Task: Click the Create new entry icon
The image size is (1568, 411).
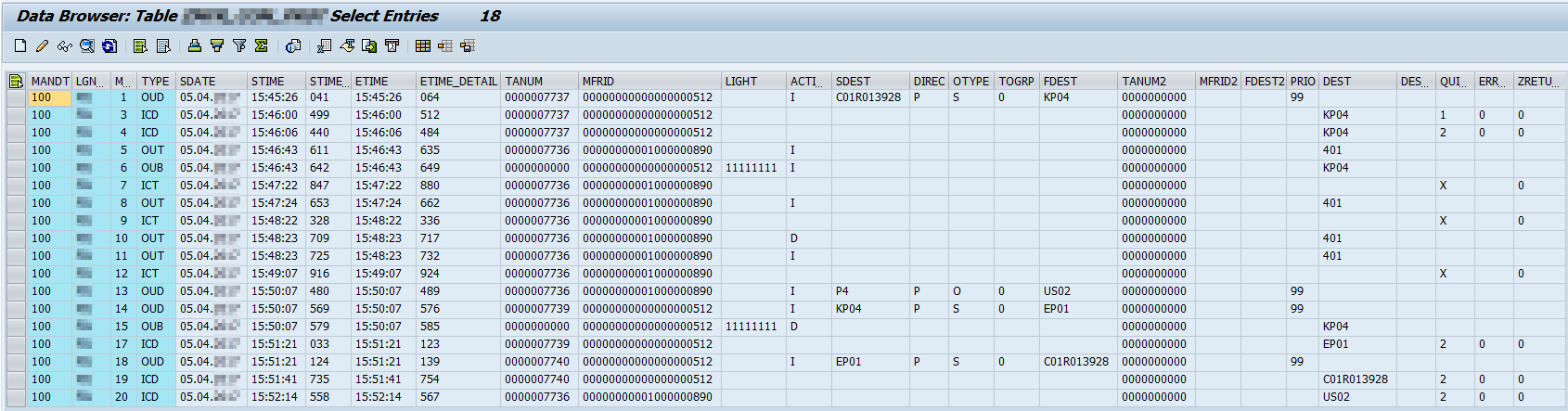Action: [x=20, y=45]
